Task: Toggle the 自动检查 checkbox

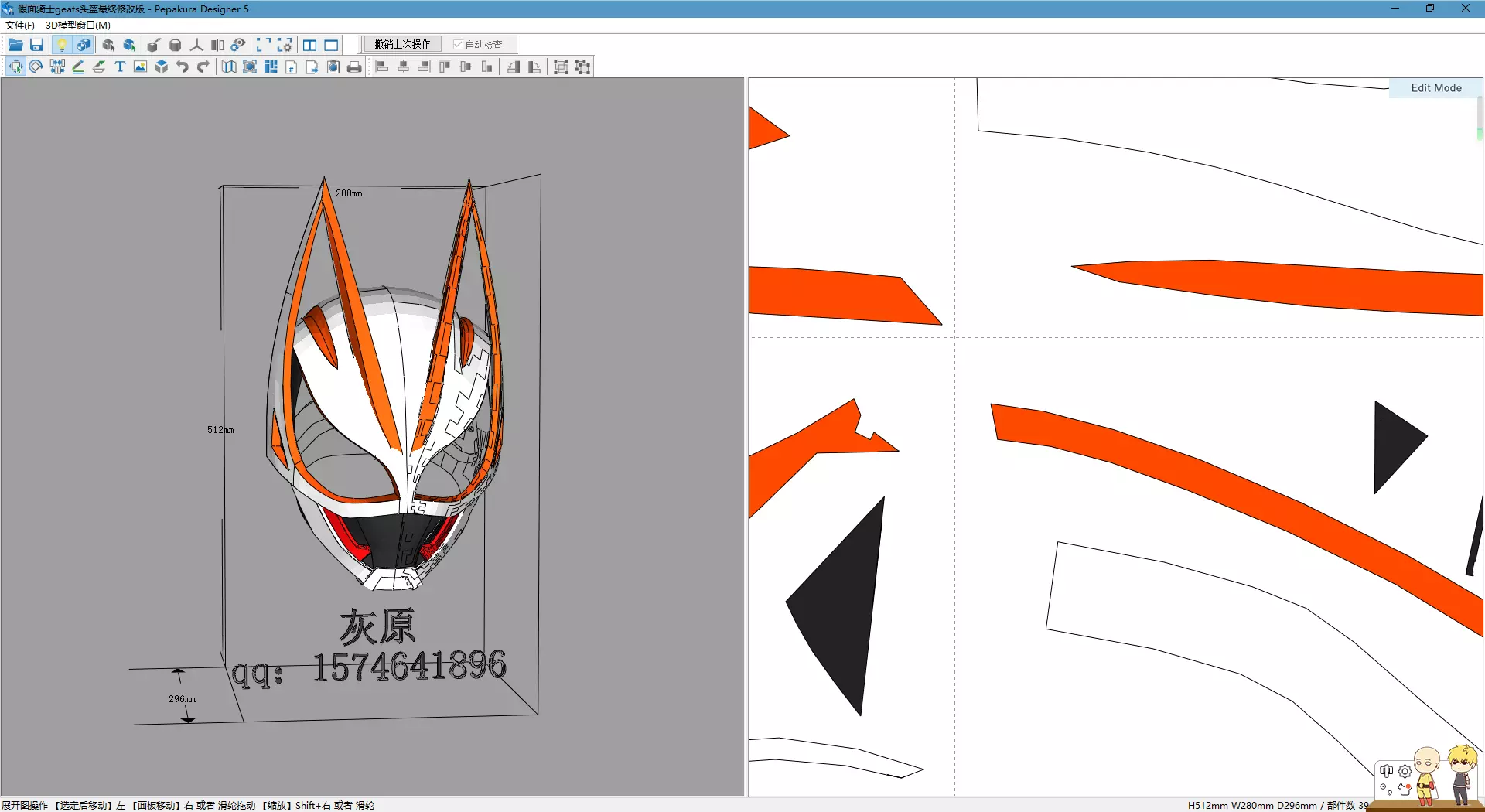Action: (478, 45)
